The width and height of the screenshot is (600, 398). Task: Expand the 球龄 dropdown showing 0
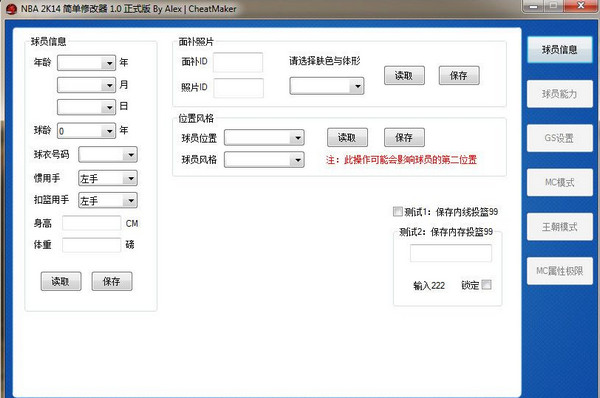click(86, 131)
